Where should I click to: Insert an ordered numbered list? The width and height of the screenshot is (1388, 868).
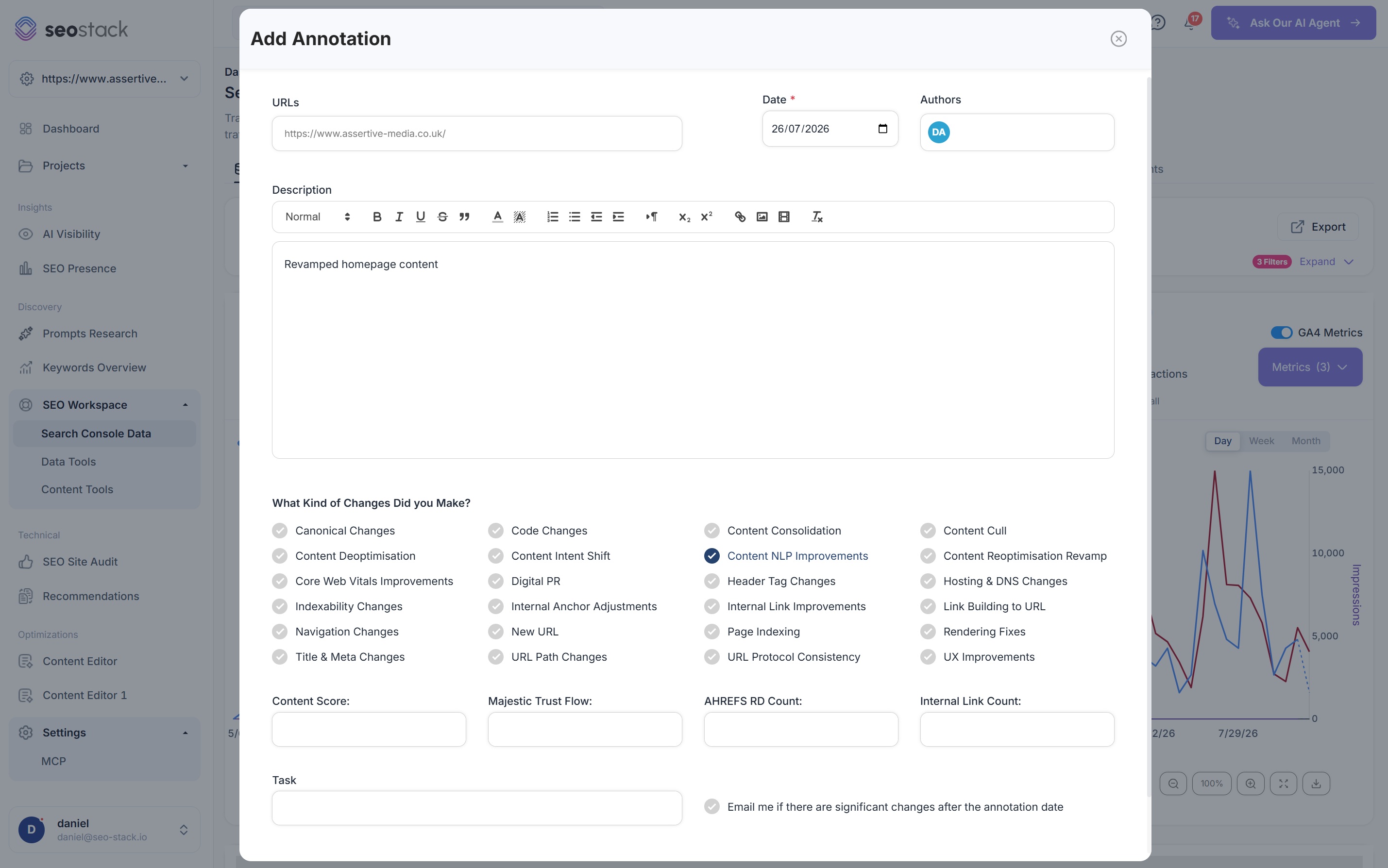tap(553, 217)
